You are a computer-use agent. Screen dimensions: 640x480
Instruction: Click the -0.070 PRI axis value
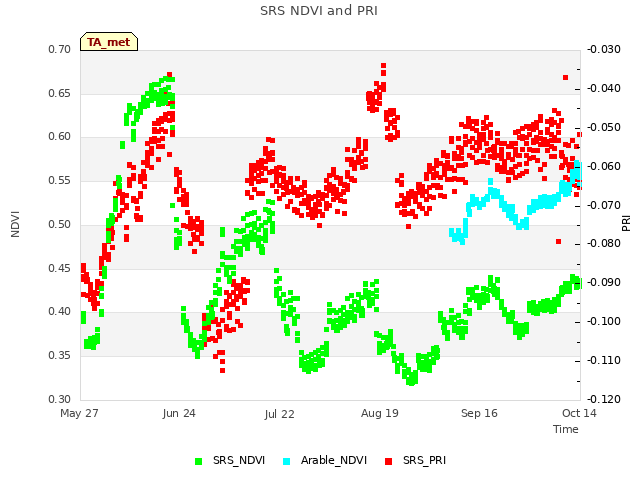(x=604, y=205)
